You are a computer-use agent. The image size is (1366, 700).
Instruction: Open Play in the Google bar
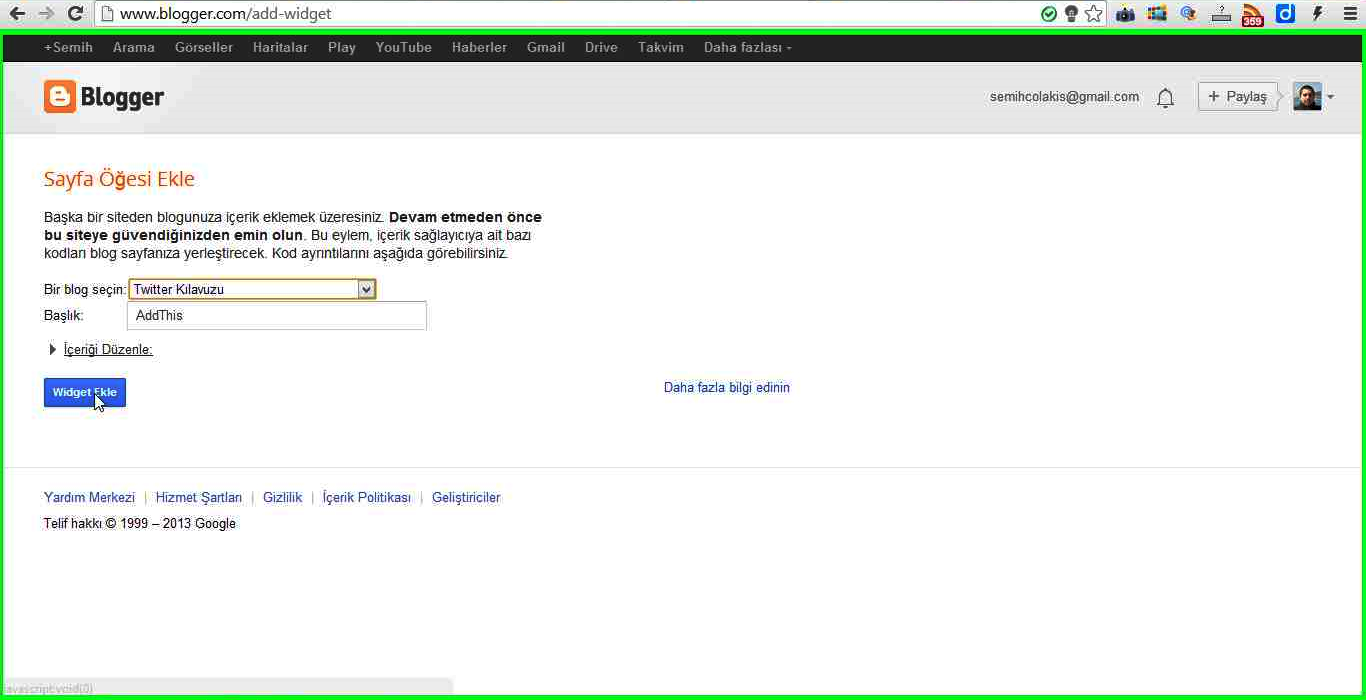(x=342, y=47)
